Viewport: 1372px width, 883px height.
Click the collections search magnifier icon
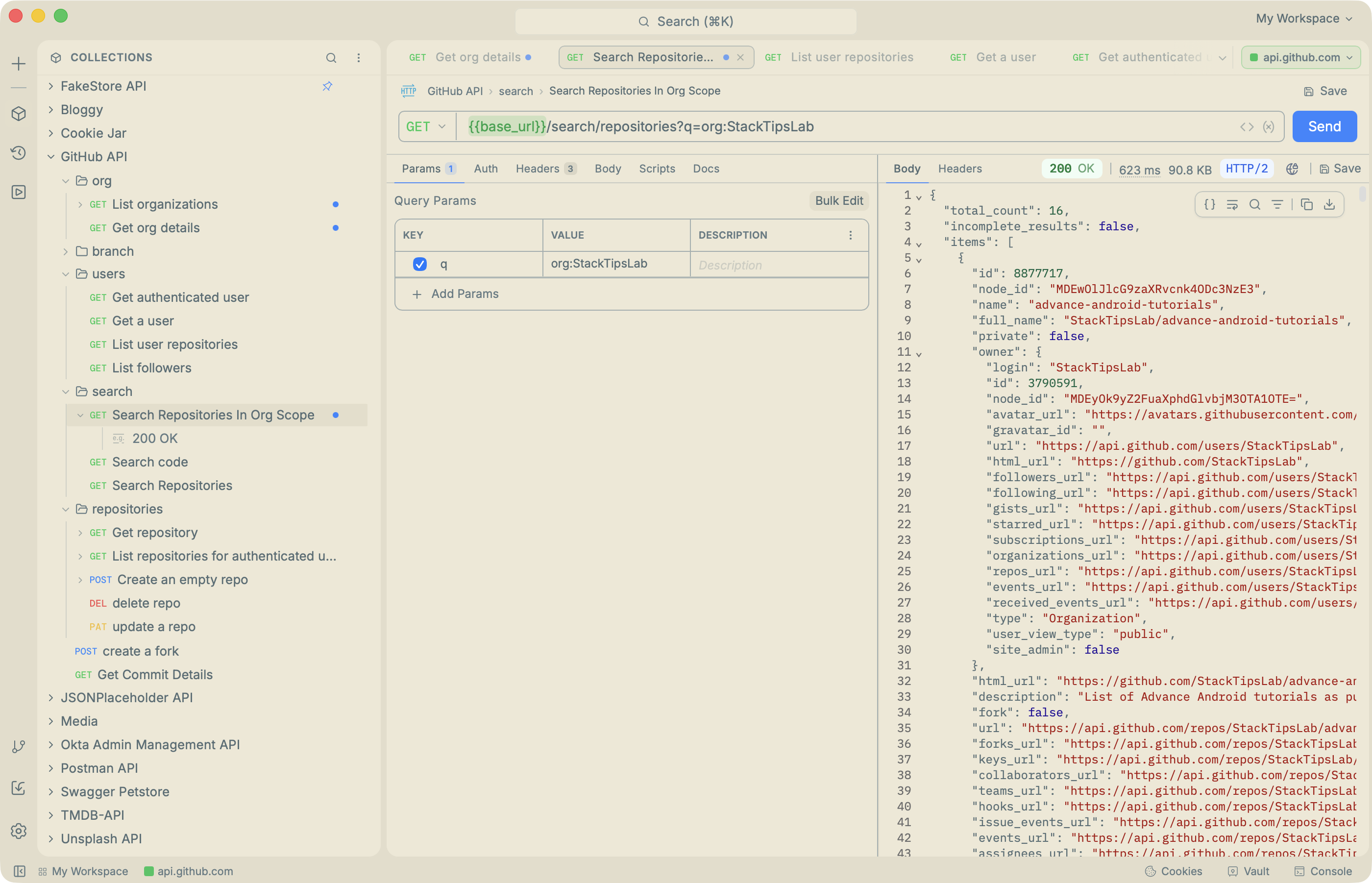click(331, 57)
